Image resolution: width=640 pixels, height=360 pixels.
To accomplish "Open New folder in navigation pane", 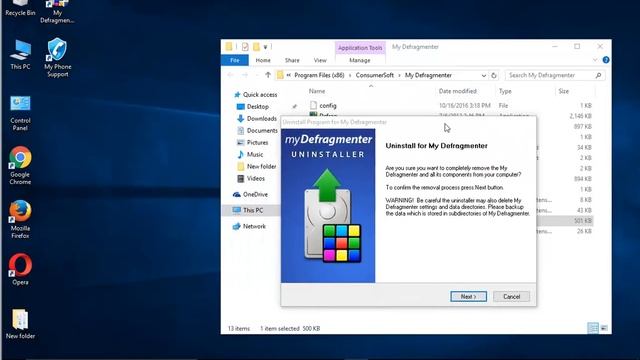I will pos(257,167).
